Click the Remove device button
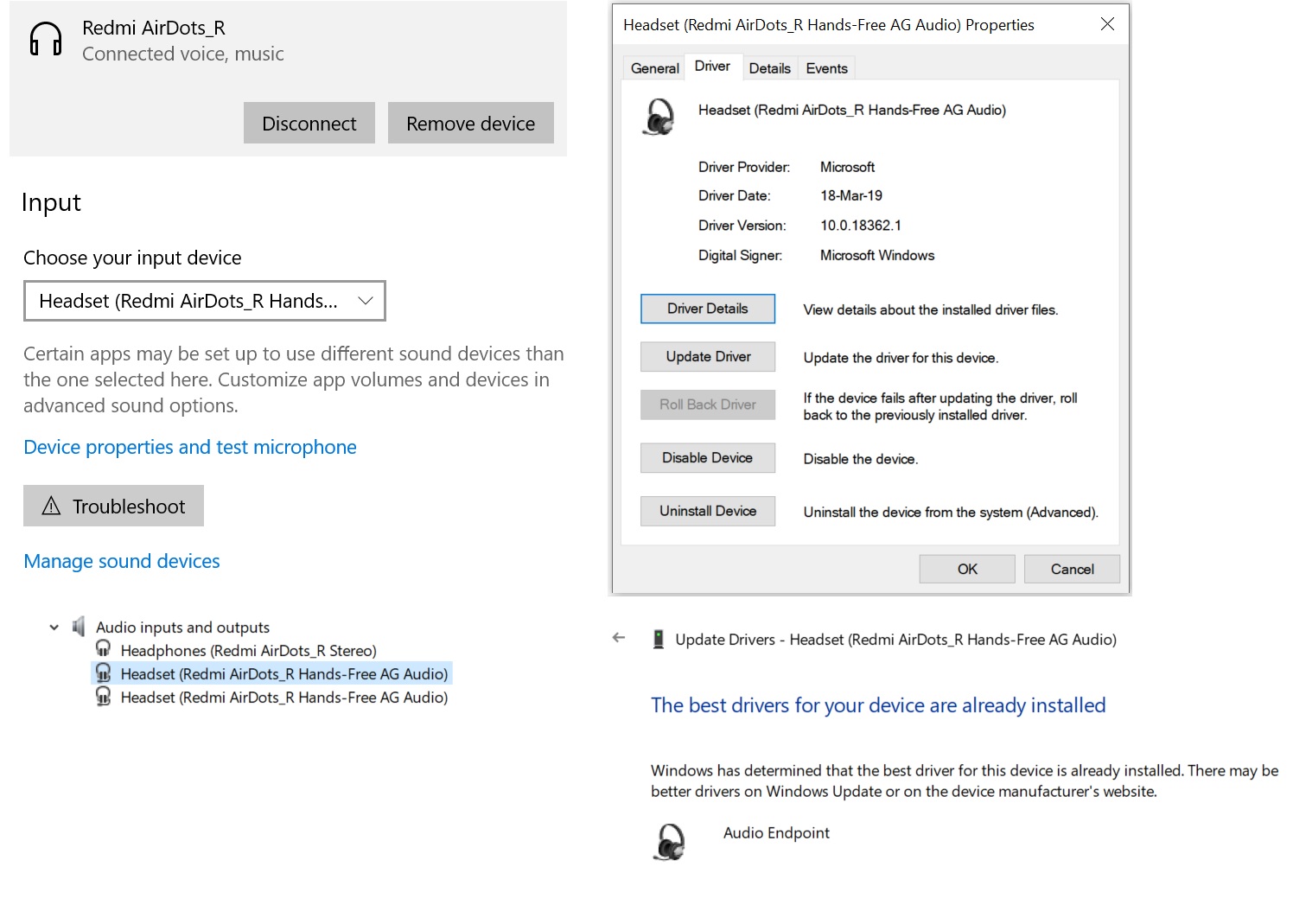1293x924 pixels. (x=471, y=123)
